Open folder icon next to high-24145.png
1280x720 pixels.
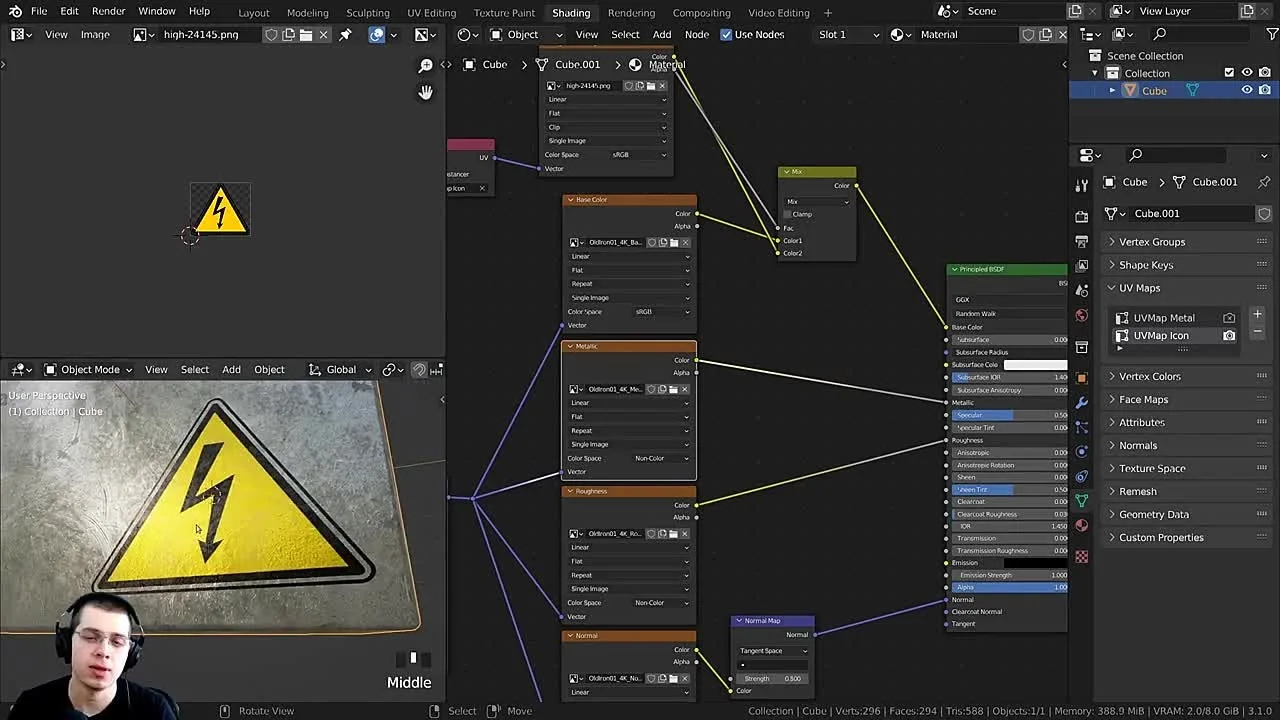tap(306, 34)
